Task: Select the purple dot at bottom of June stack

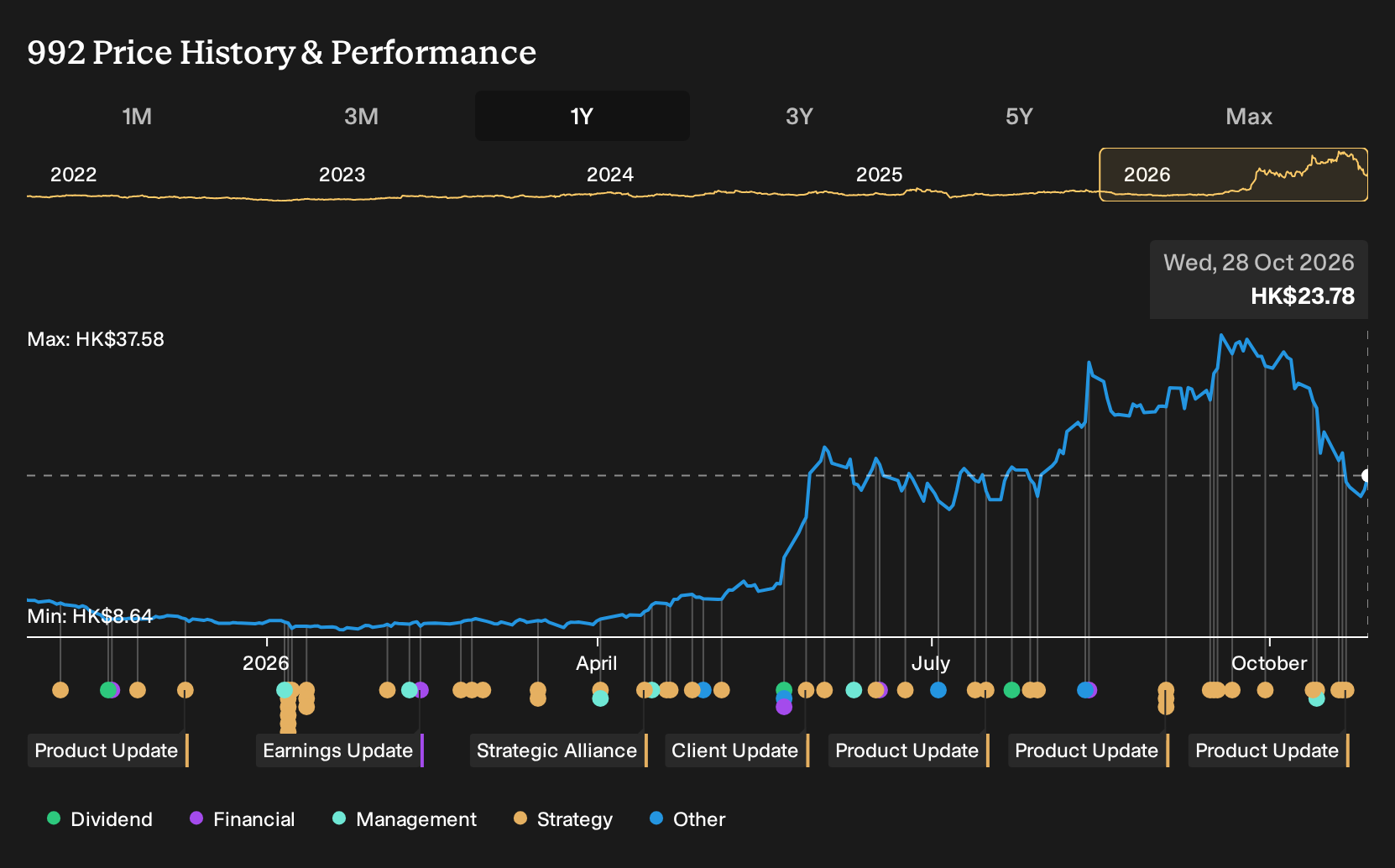Action: (784, 707)
